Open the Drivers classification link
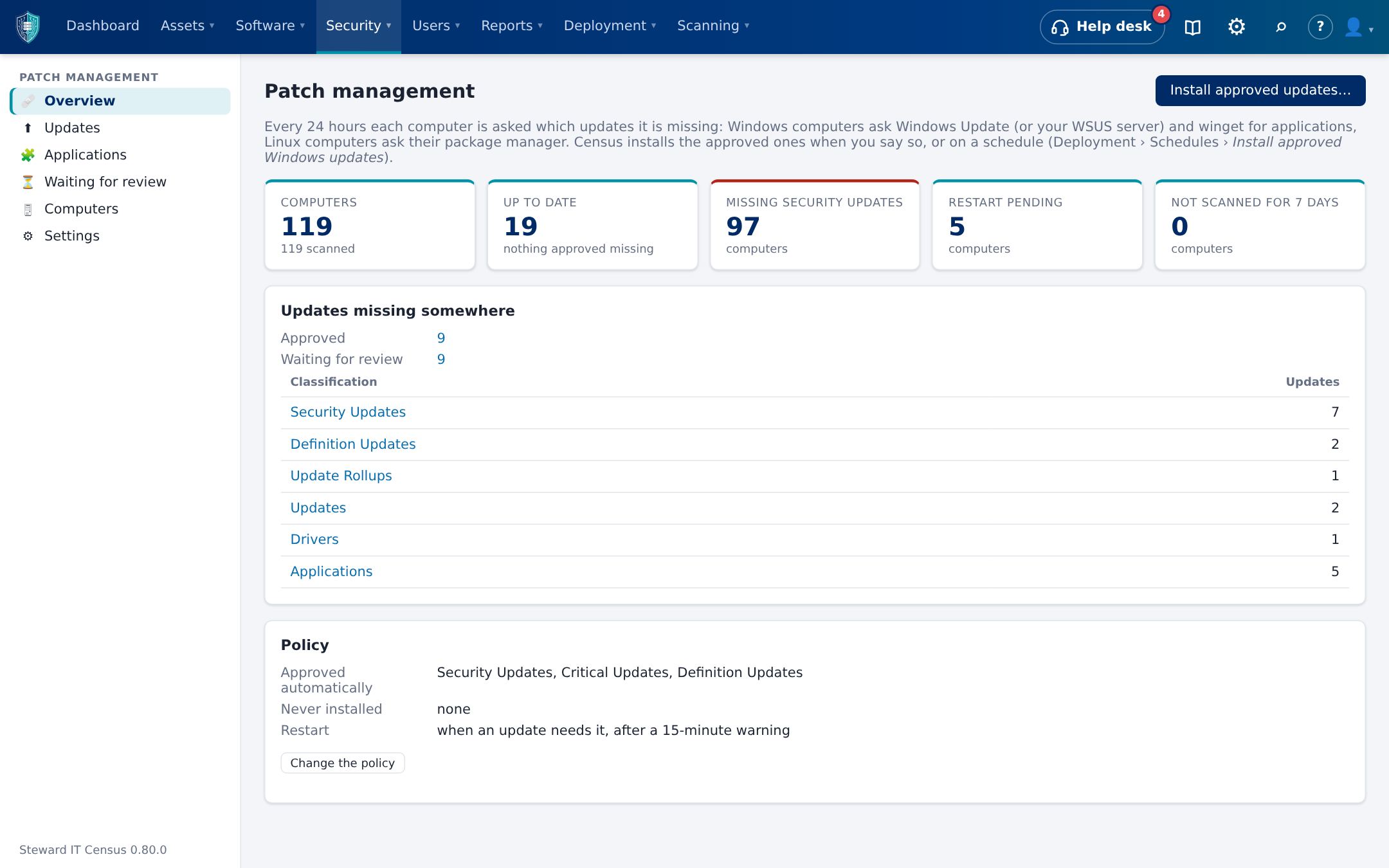 [314, 539]
